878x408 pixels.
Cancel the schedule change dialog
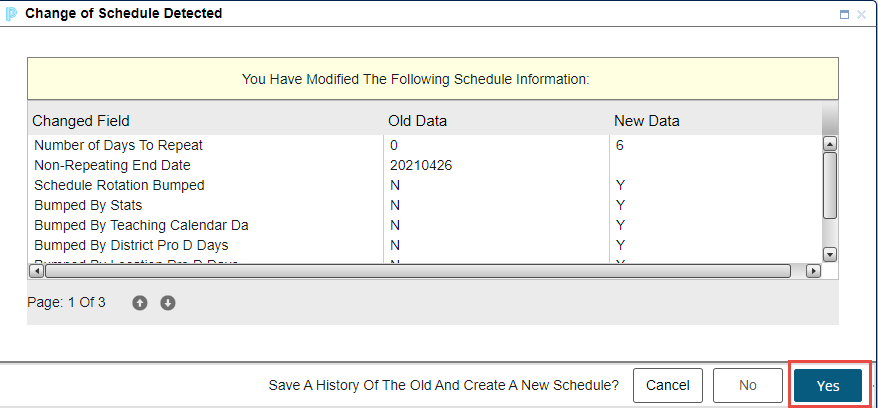(x=667, y=386)
